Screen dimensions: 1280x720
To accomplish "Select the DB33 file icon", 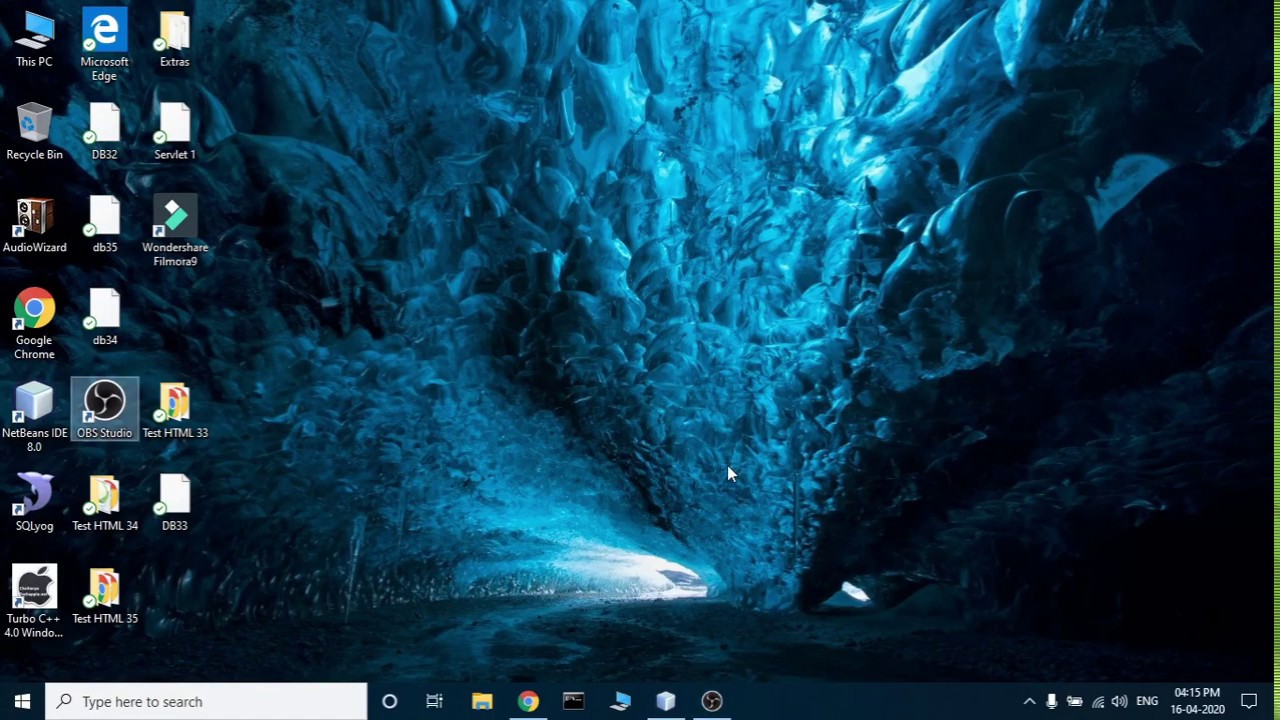I will coord(174,504).
